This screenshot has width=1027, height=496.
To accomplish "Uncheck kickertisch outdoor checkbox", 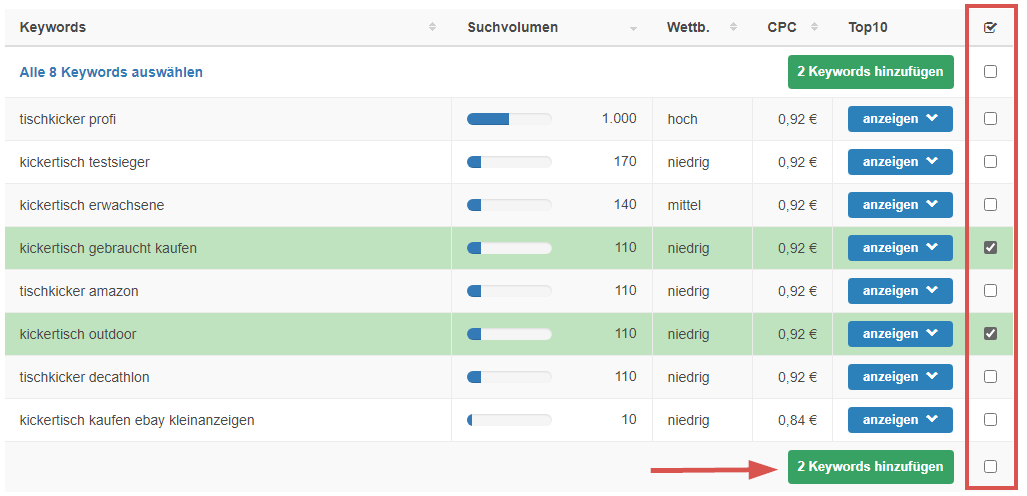I will click(x=990, y=334).
